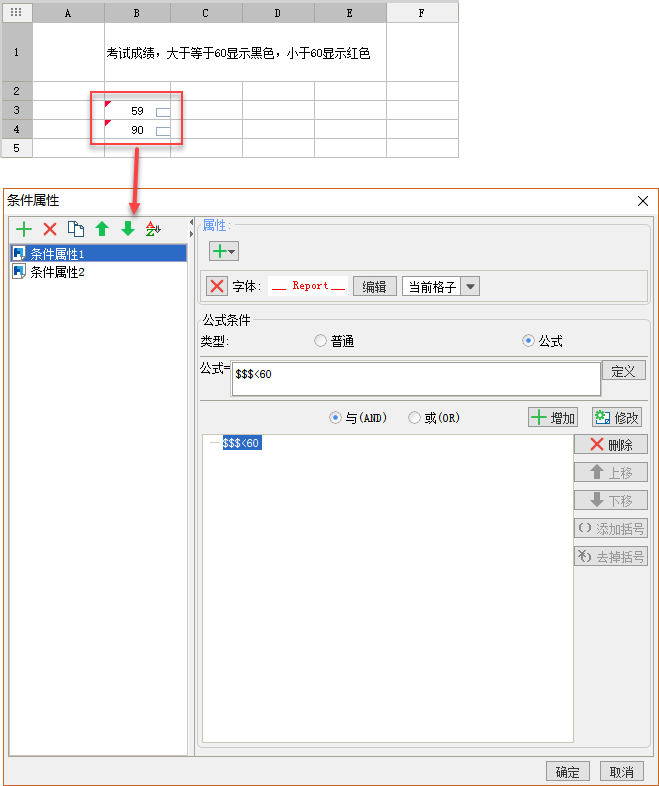Image resolution: width=659 pixels, height=786 pixels.
Task: Confirm with the 确定 button
Action: (x=568, y=771)
